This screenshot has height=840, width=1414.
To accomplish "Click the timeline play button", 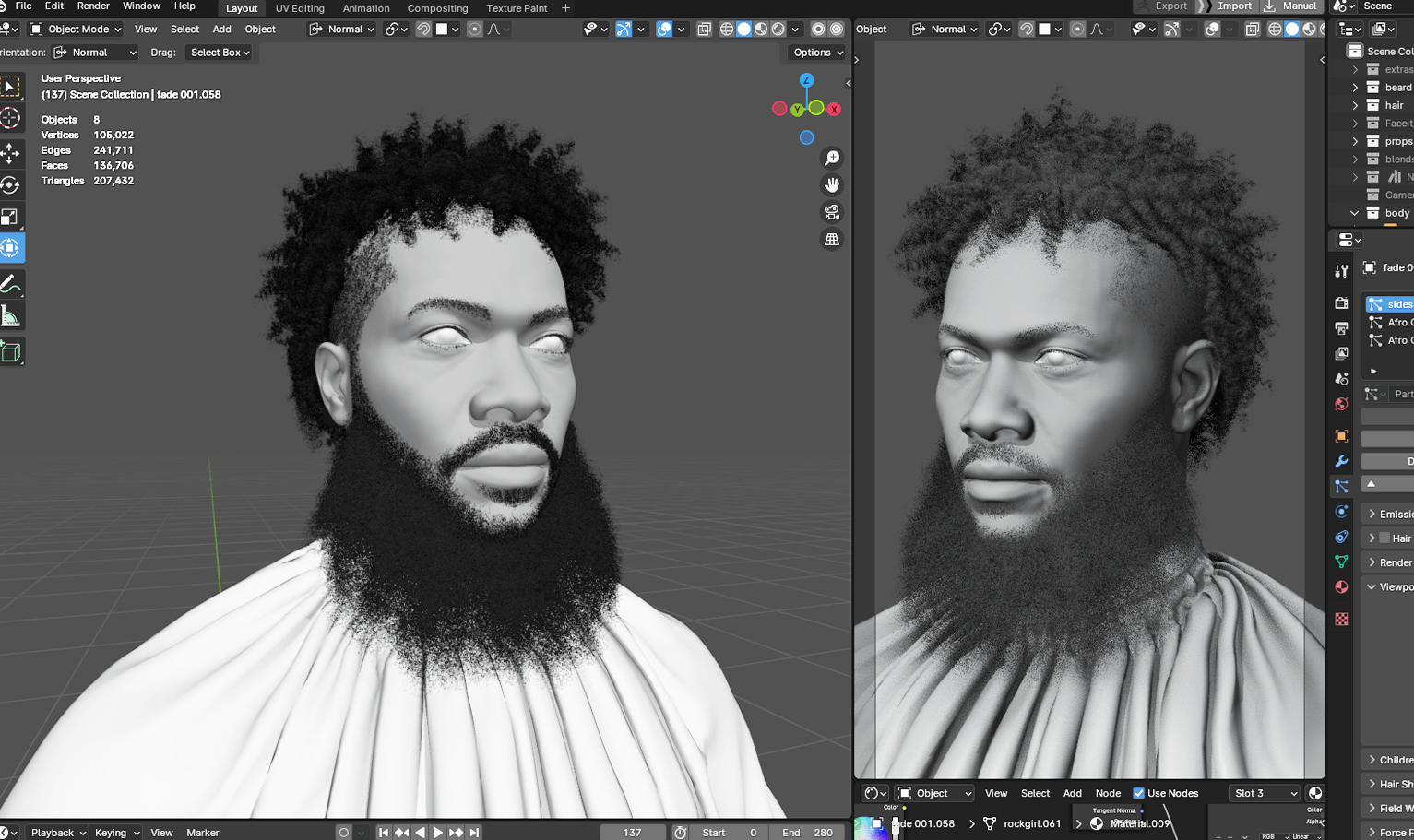I will [438, 833].
